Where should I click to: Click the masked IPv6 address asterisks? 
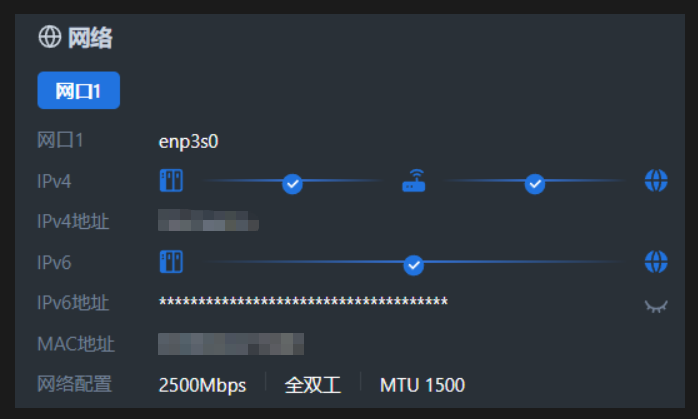coord(303,303)
